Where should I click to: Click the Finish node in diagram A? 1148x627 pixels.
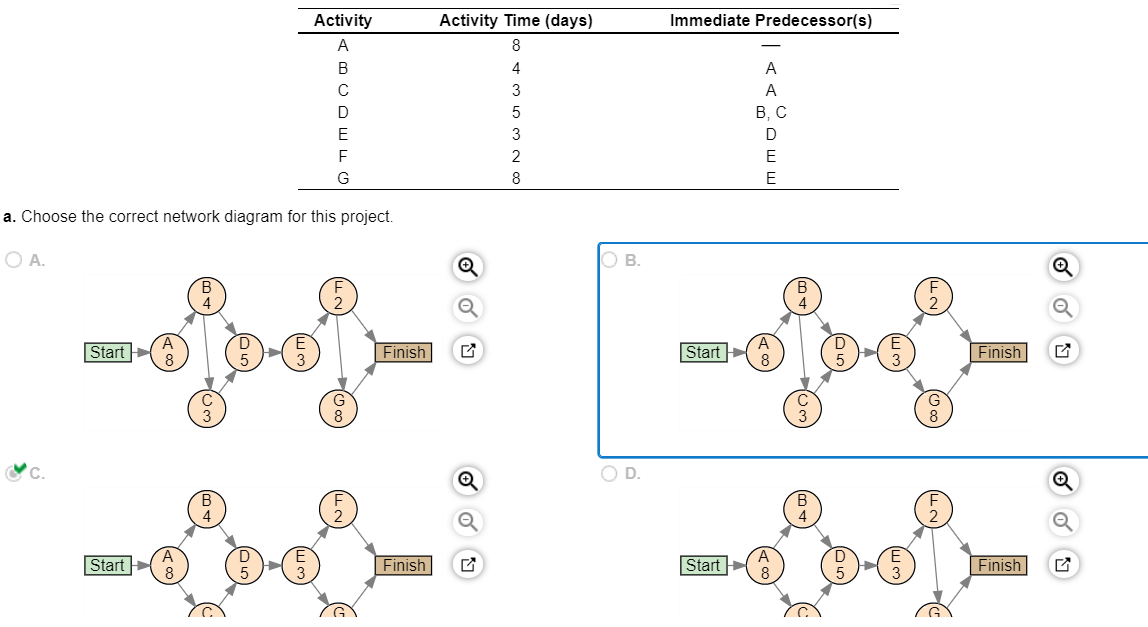point(403,352)
